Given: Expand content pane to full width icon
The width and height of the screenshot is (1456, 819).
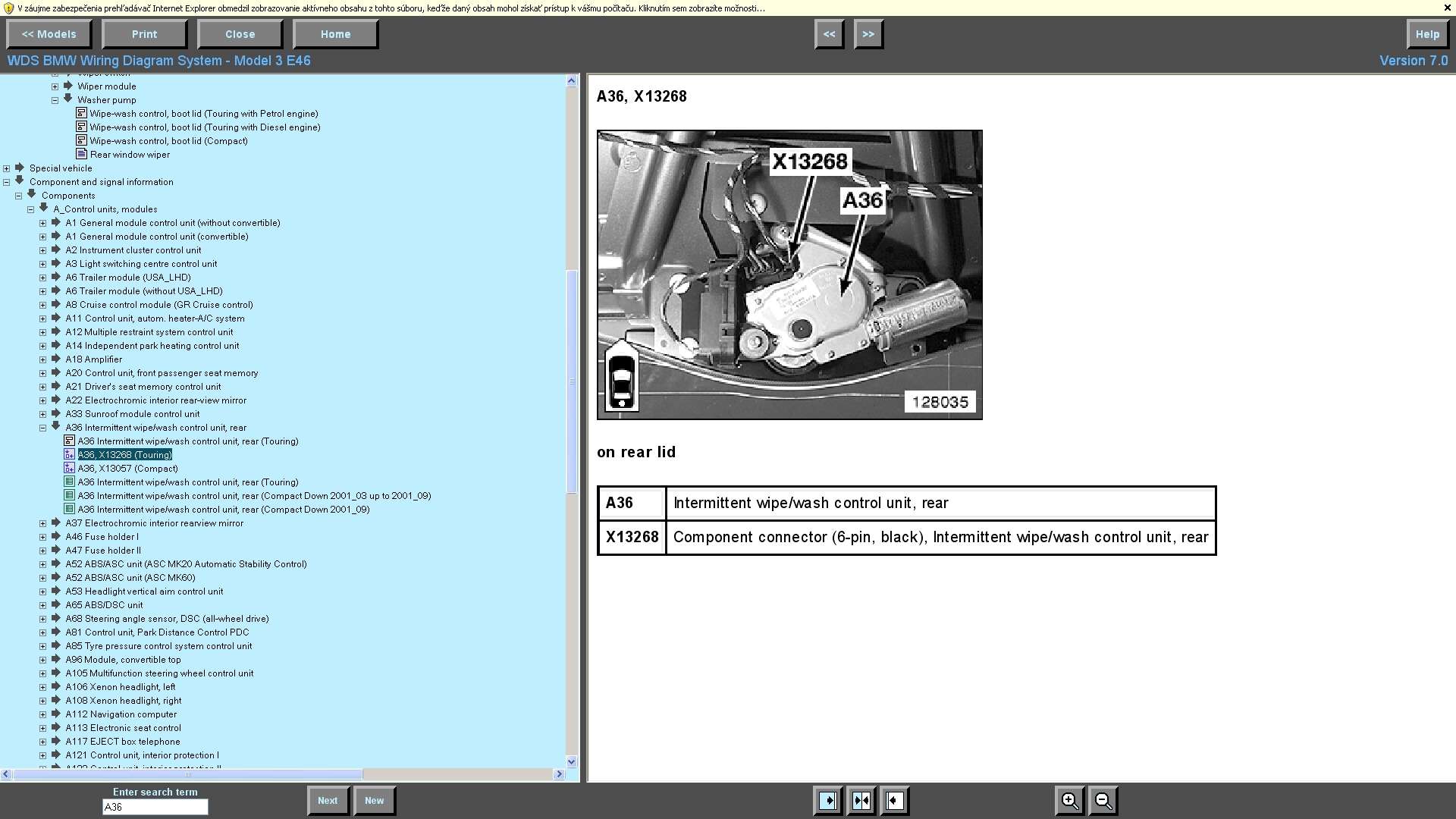Looking at the screenshot, I should coord(895,801).
